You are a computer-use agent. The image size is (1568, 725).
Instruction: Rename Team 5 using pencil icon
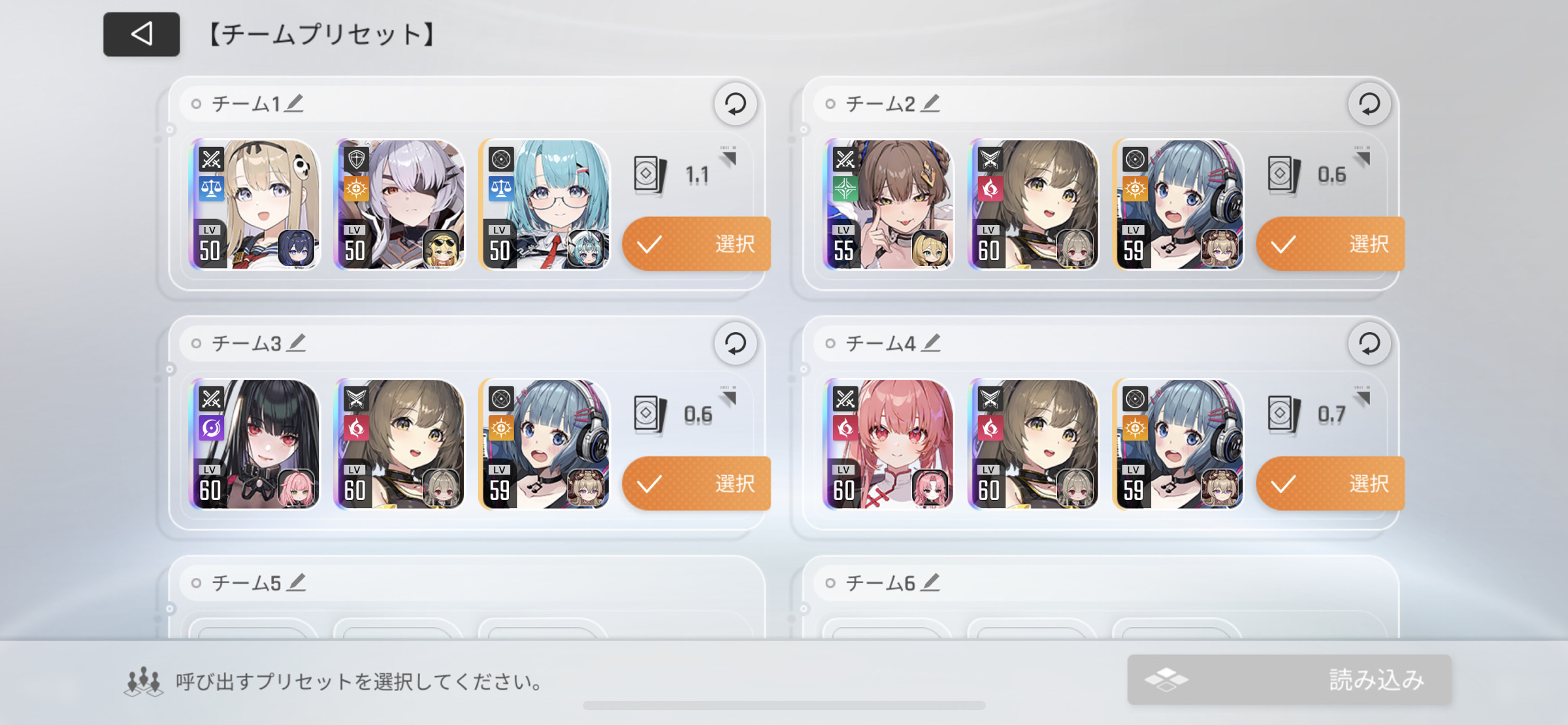[297, 582]
